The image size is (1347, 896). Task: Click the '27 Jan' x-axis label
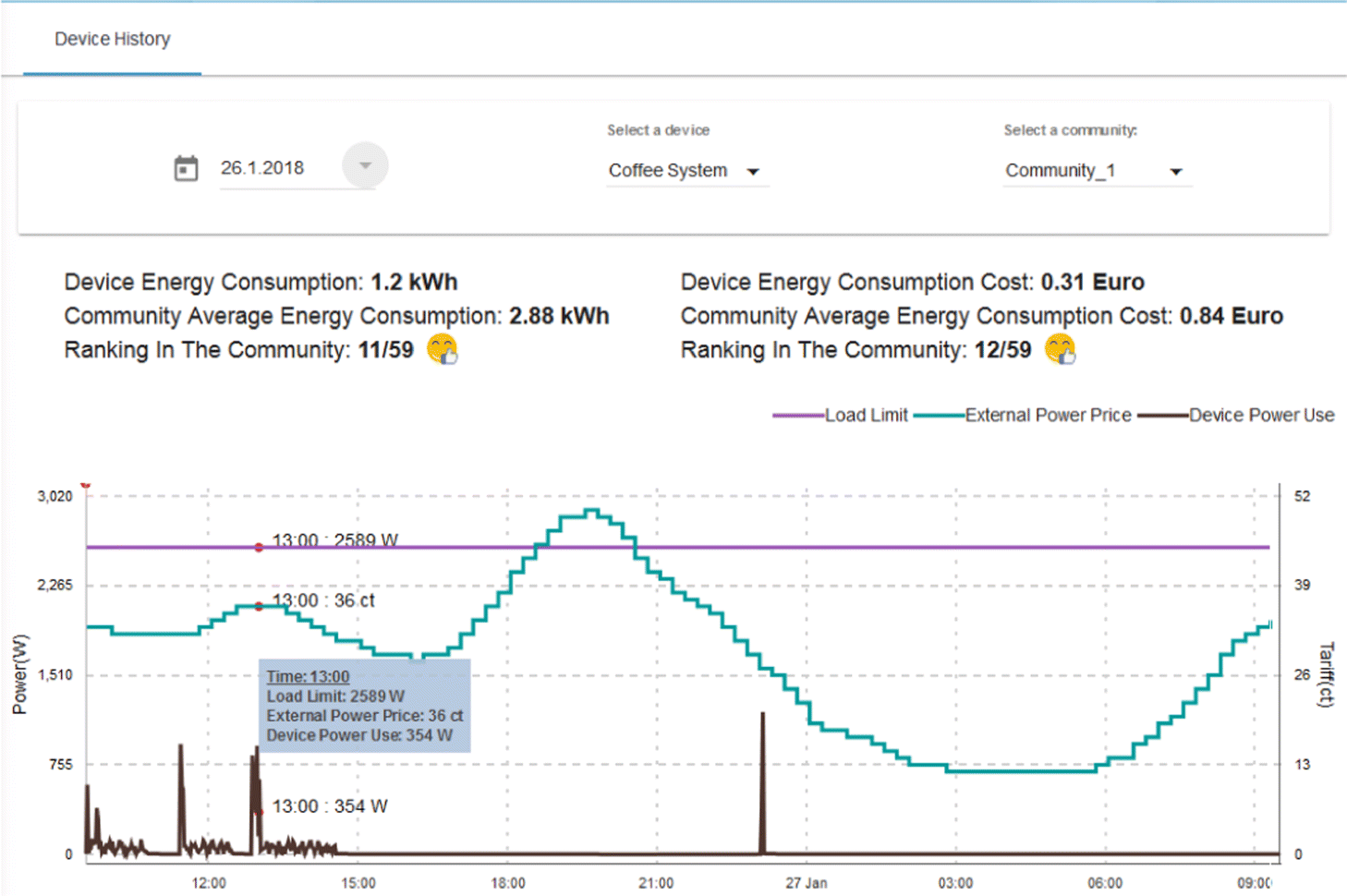(807, 883)
